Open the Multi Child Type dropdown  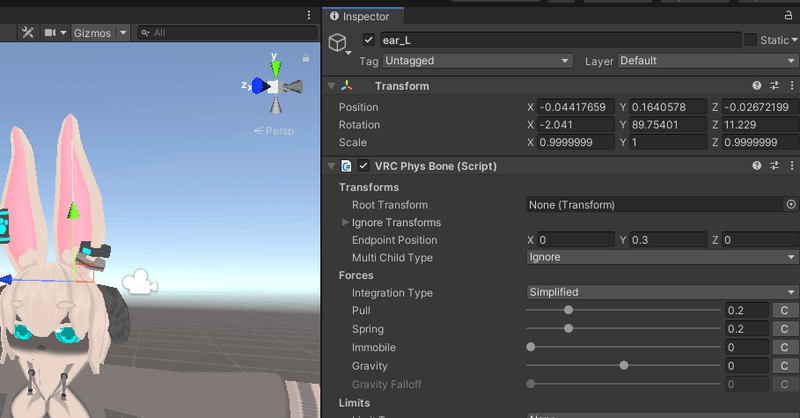pyautogui.click(x=662, y=257)
